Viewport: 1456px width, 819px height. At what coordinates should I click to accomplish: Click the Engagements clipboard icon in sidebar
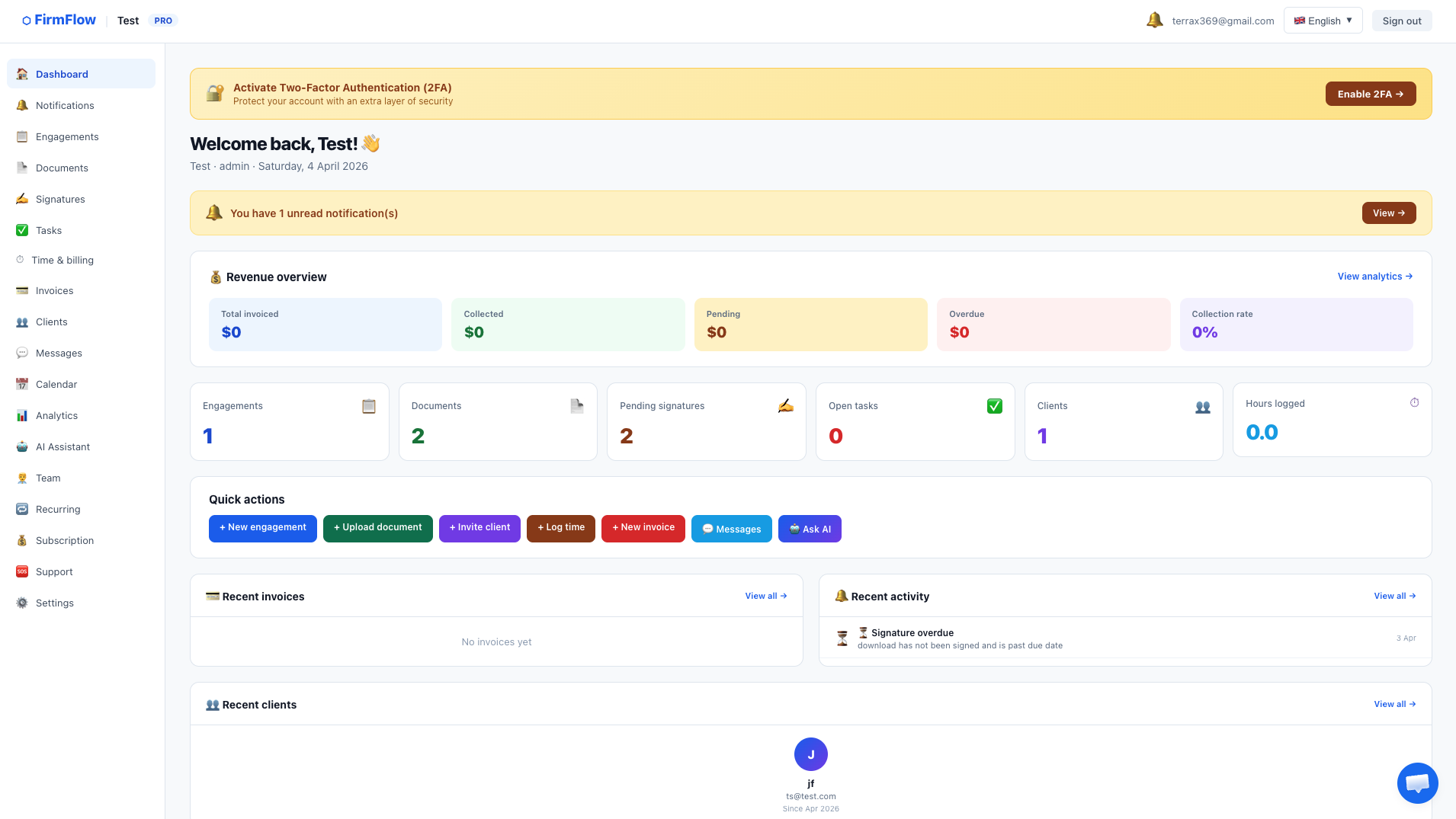click(22, 136)
